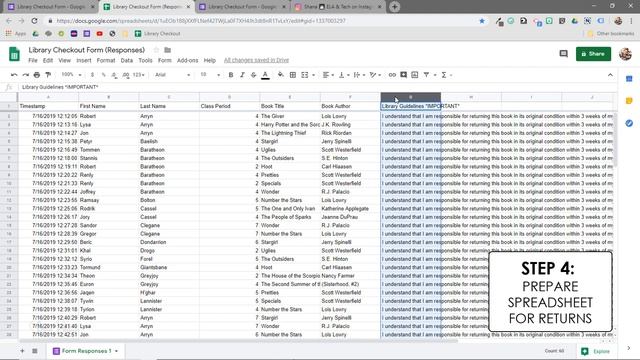Add a new sheet with plus button
The image size is (640, 360).
pos(22,351)
